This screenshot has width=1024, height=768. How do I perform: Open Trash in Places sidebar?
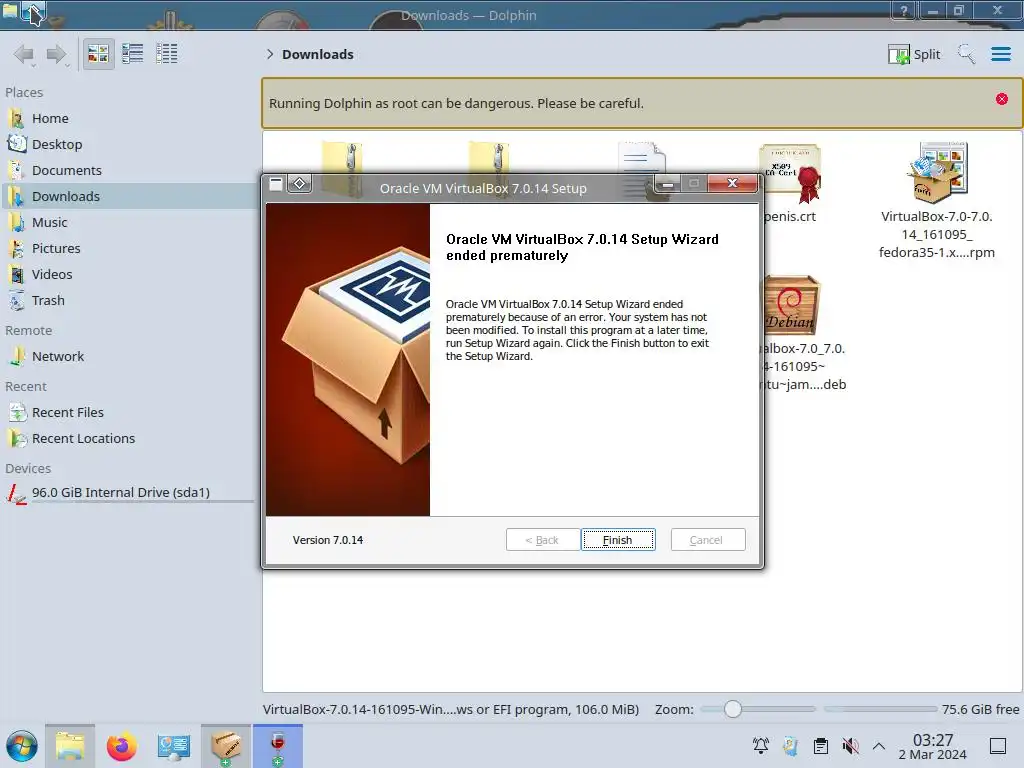point(127,300)
